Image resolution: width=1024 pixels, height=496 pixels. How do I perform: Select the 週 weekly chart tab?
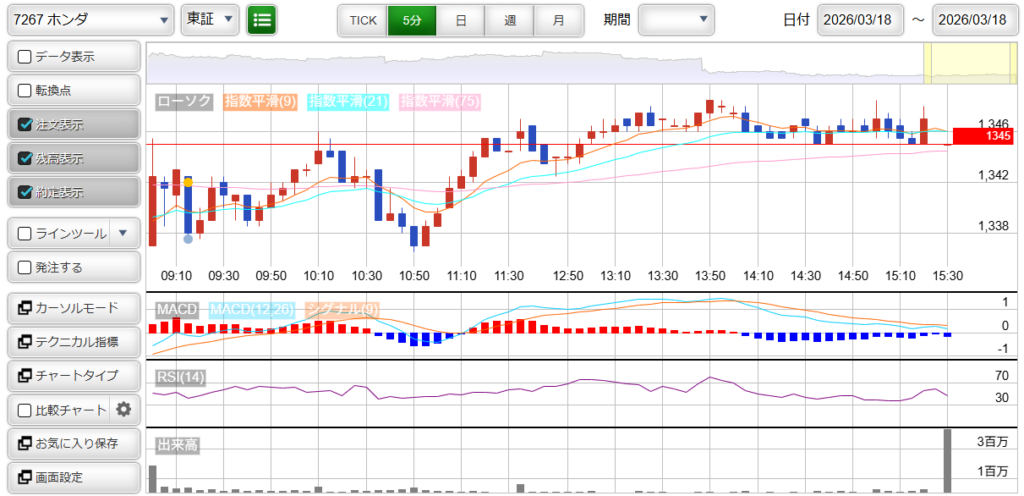coord(510,20)
